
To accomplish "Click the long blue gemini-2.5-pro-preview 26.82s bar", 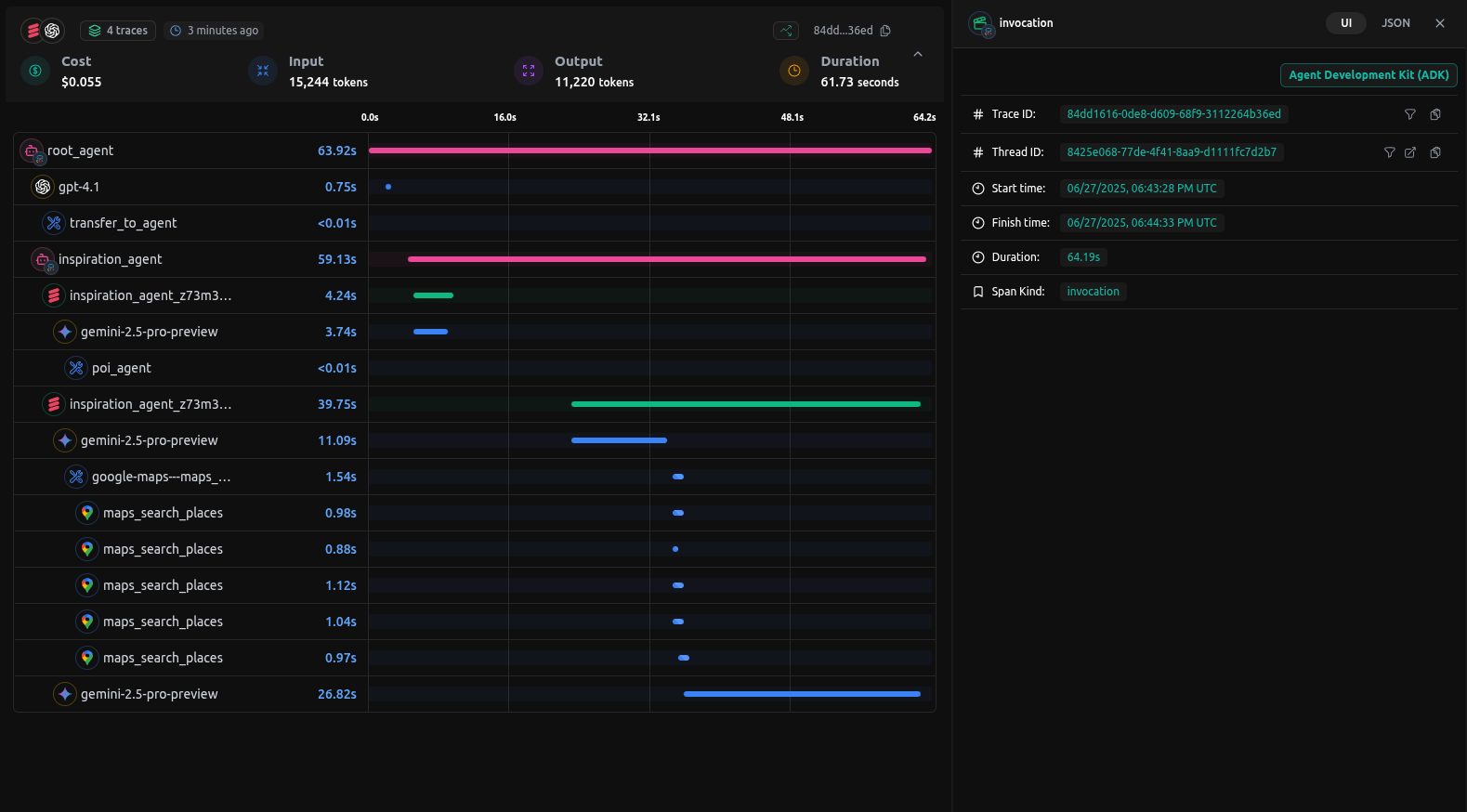I will [x=801, y=694].
